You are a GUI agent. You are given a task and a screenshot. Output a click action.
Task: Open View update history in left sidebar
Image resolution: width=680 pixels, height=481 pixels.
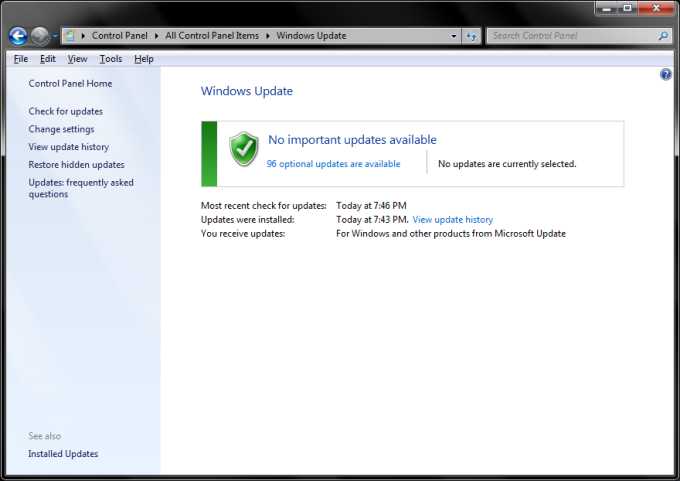point(69,147)
